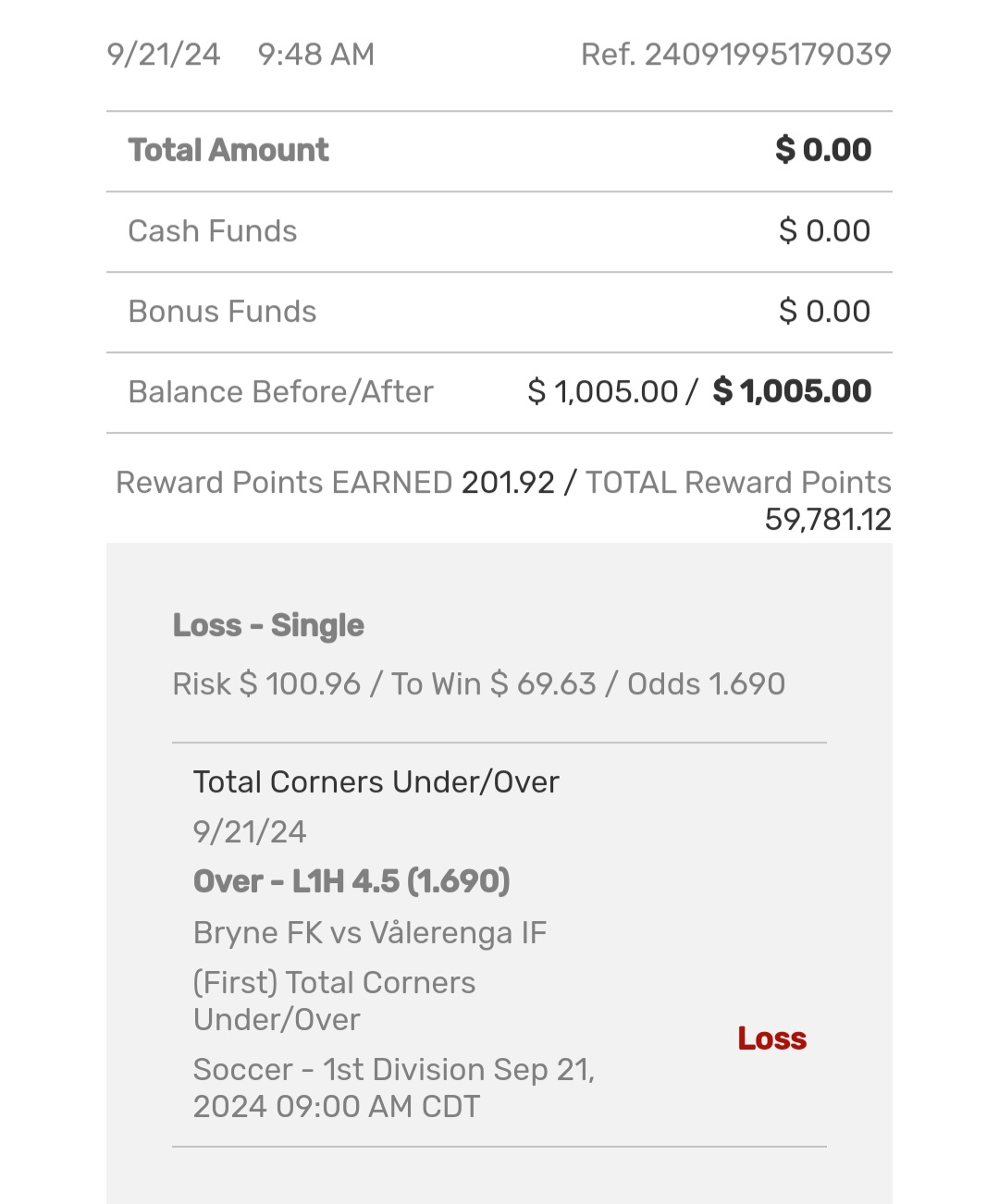This screenshot has width=999, height=1204.
Task: Select the bold after-balance $ 1,005.00
Action: 792,392
